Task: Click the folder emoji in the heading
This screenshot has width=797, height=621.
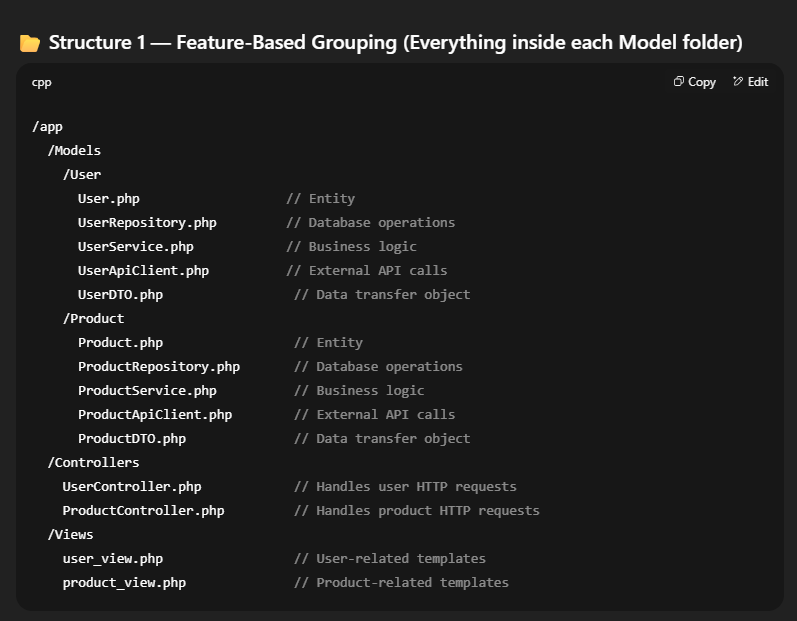Action: coord(30,43)
